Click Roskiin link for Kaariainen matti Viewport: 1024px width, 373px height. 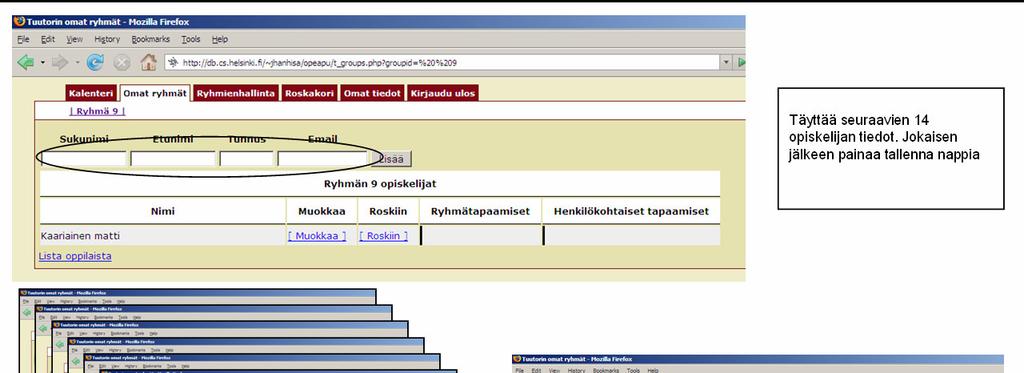click(383, 236)
